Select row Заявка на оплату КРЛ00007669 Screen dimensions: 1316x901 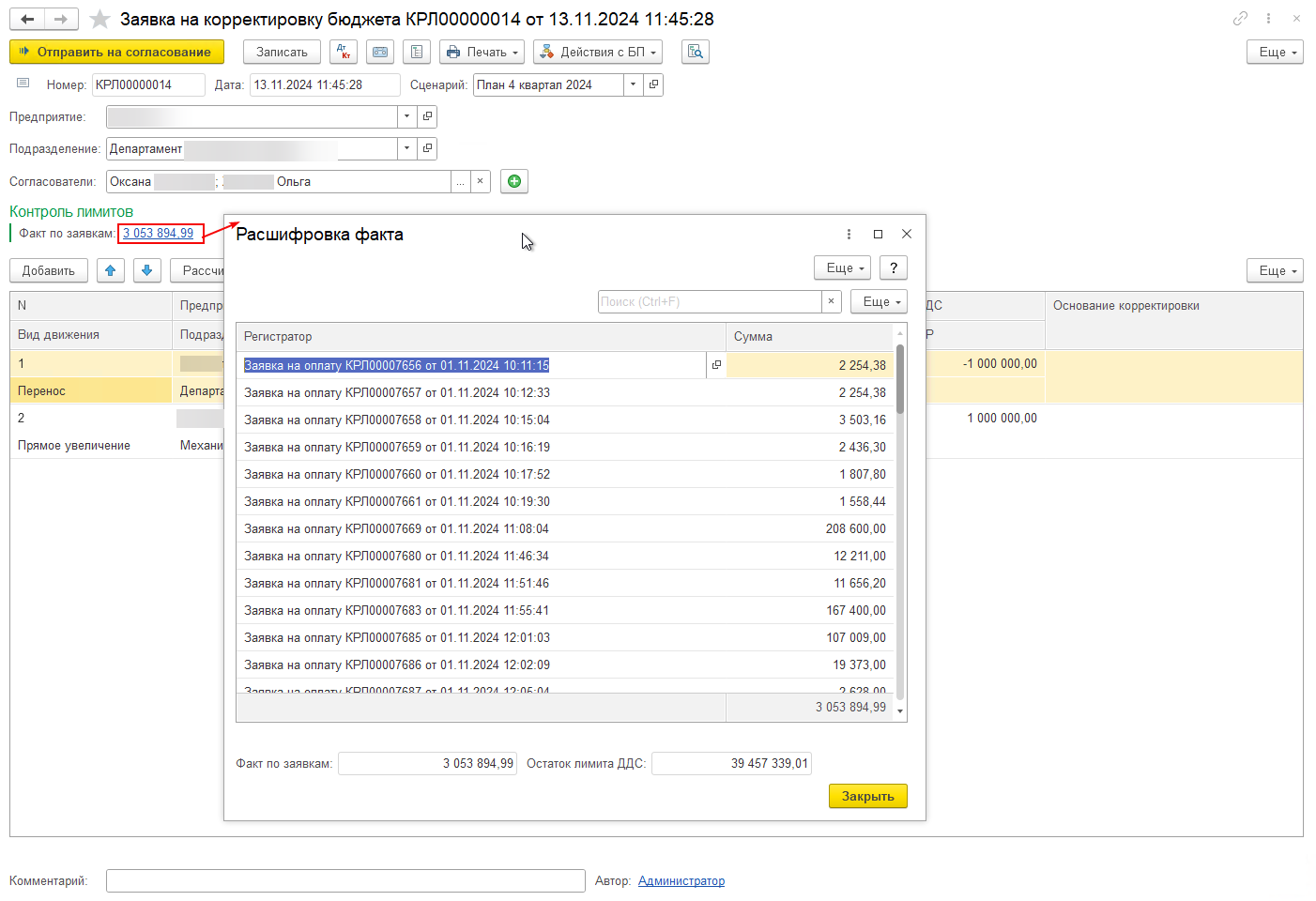click(x=565, y=528)
